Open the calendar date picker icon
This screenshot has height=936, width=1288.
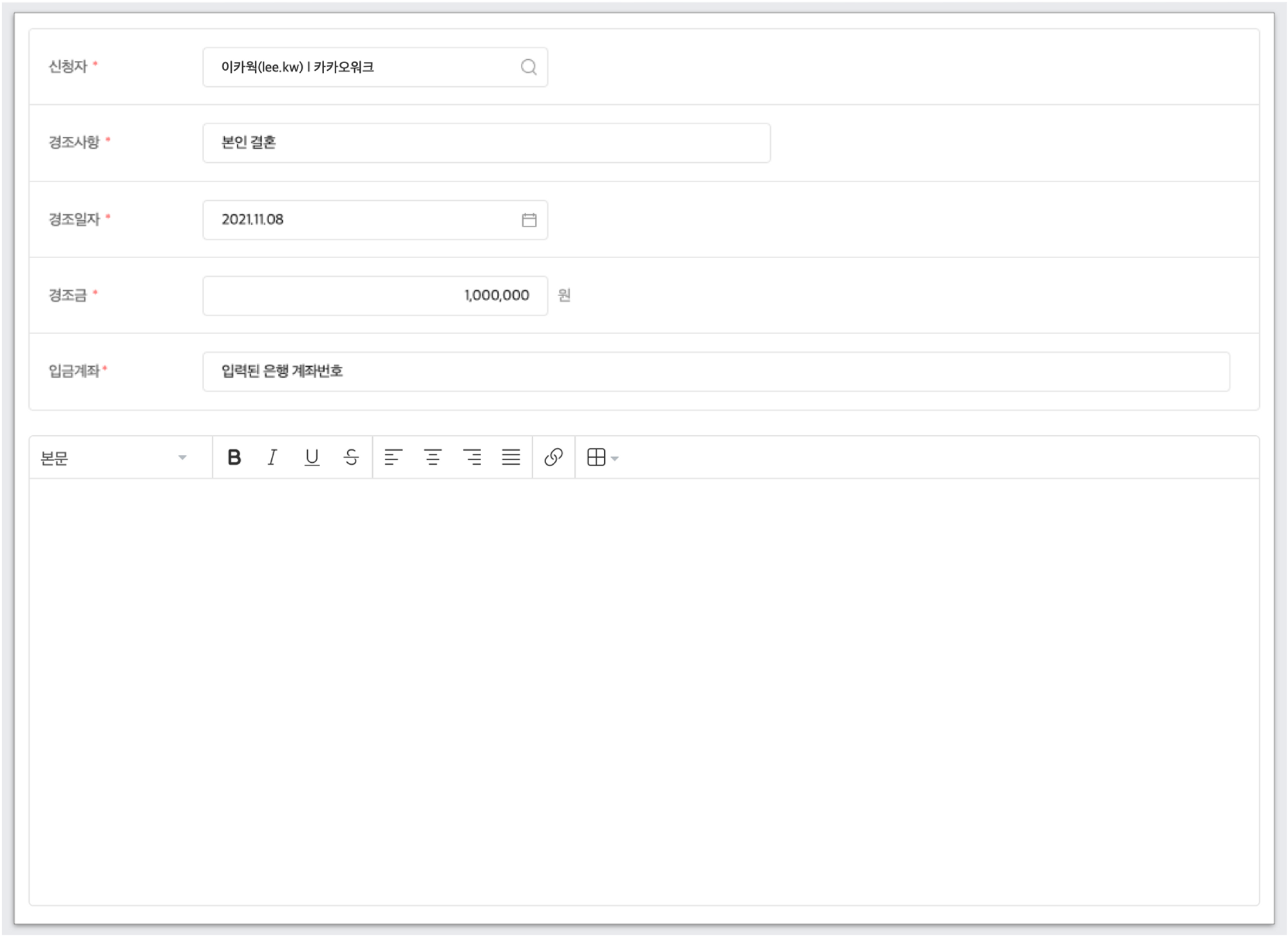[x=529, y=220]
